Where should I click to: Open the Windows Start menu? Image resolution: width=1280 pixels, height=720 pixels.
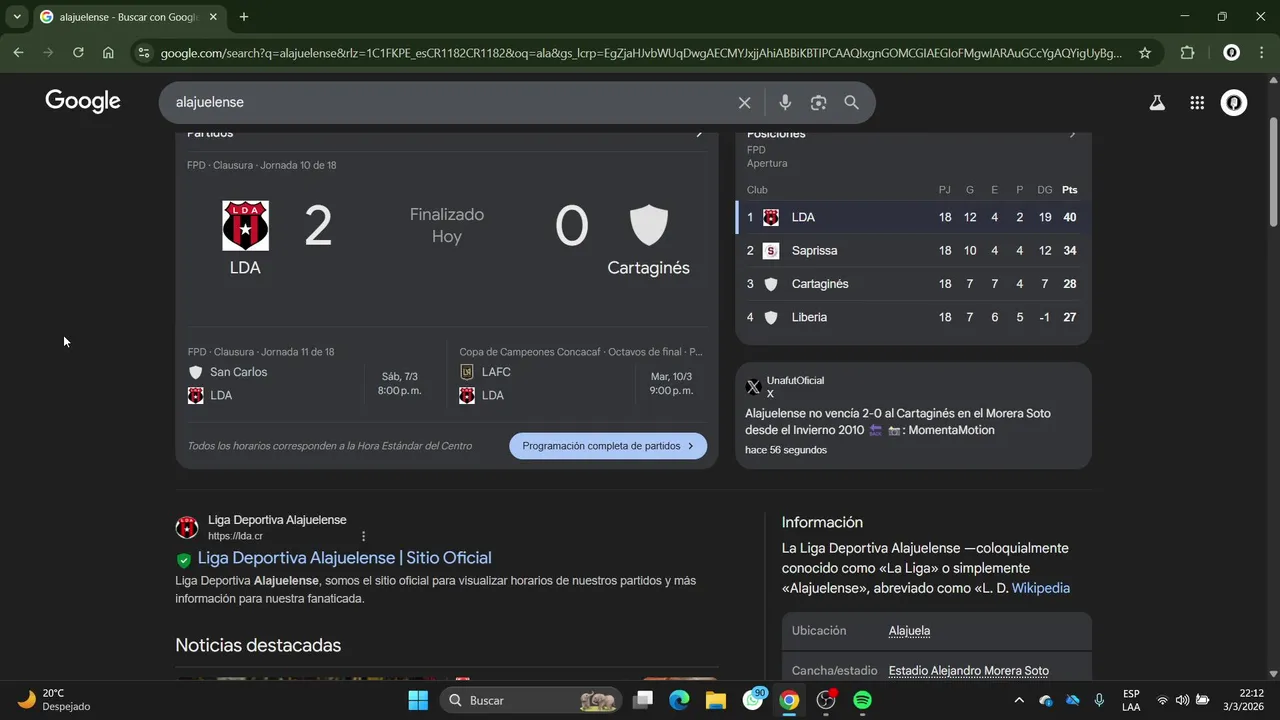[x=418, y=700]
